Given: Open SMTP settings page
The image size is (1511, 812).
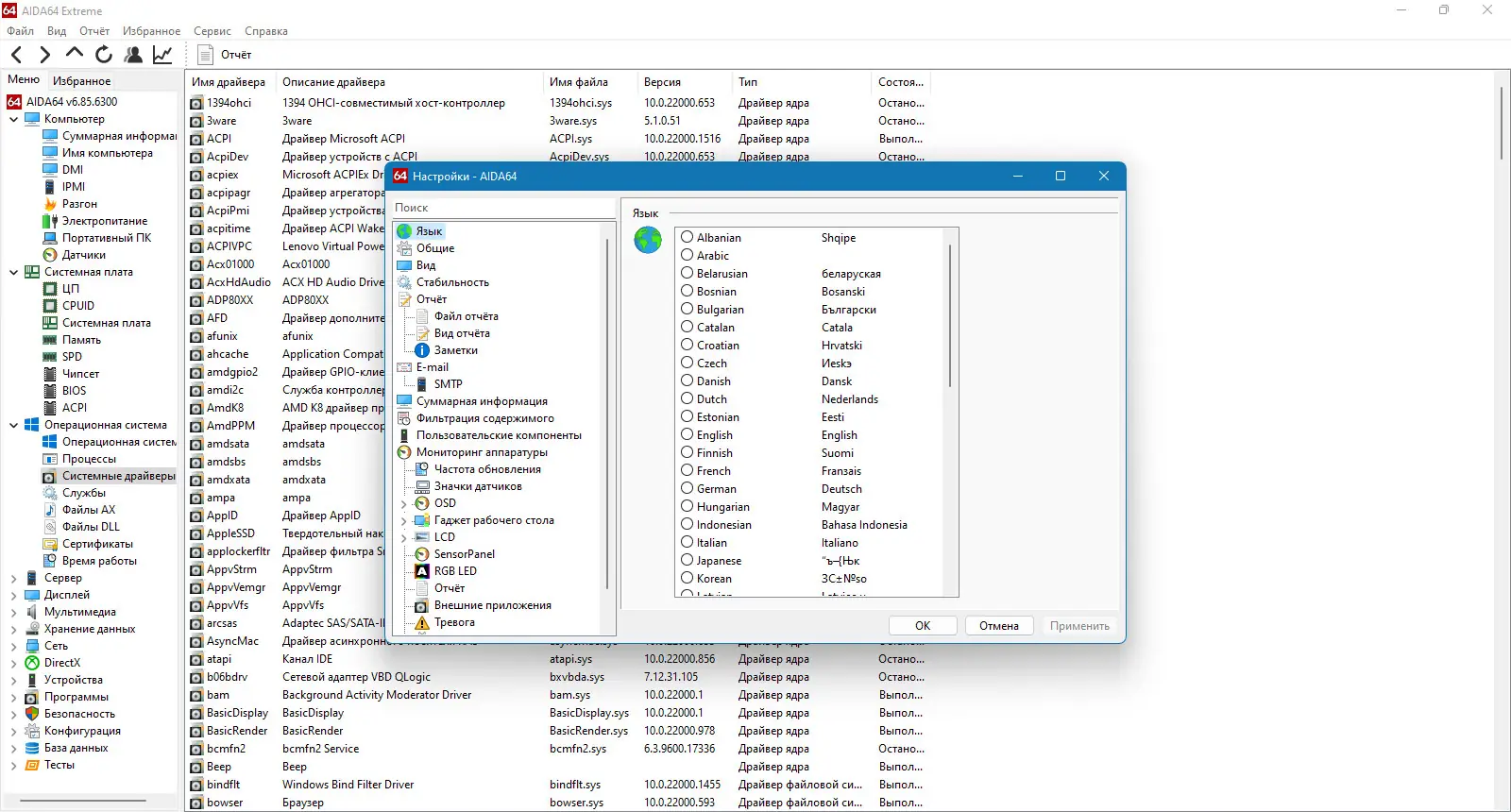Looking at the screenshot, I should click(x=449, y=384).
